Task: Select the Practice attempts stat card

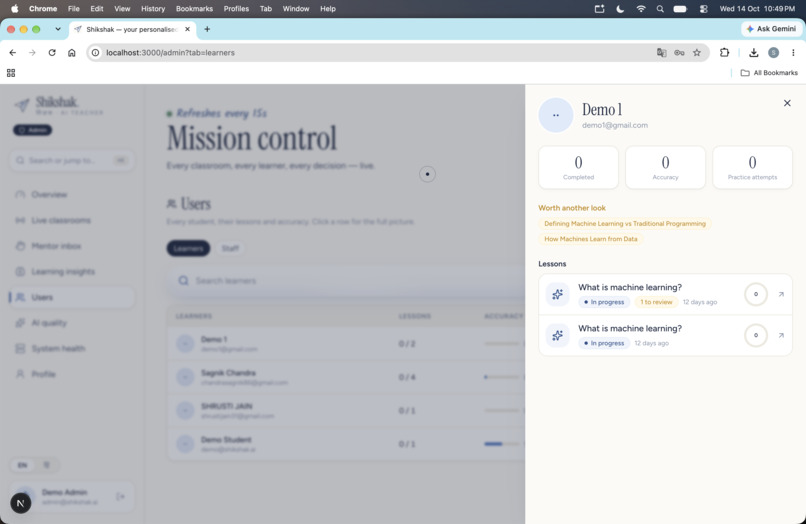Action: [x=752, y=167]
